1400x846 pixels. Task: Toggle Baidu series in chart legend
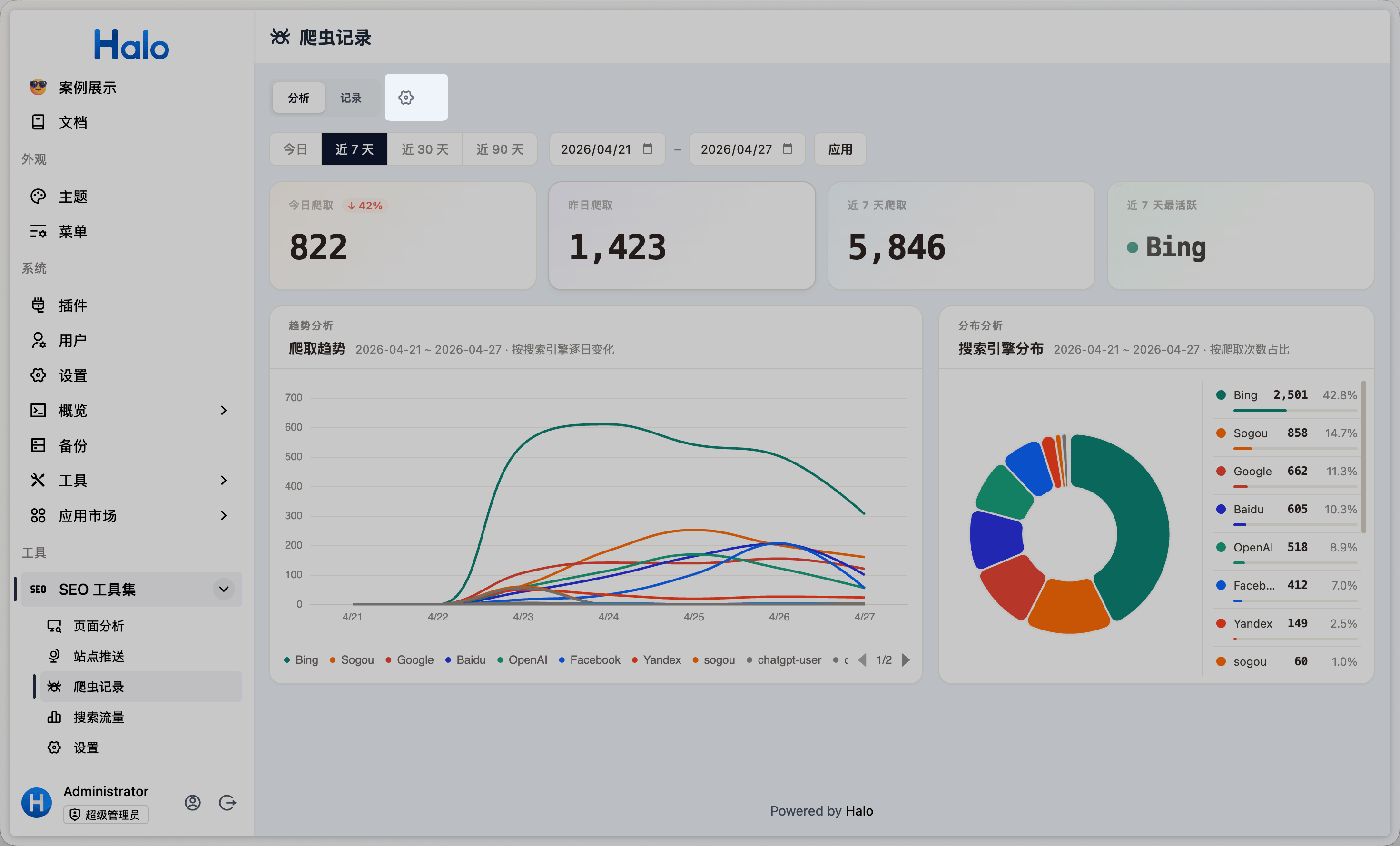click(x=465, y=659)
